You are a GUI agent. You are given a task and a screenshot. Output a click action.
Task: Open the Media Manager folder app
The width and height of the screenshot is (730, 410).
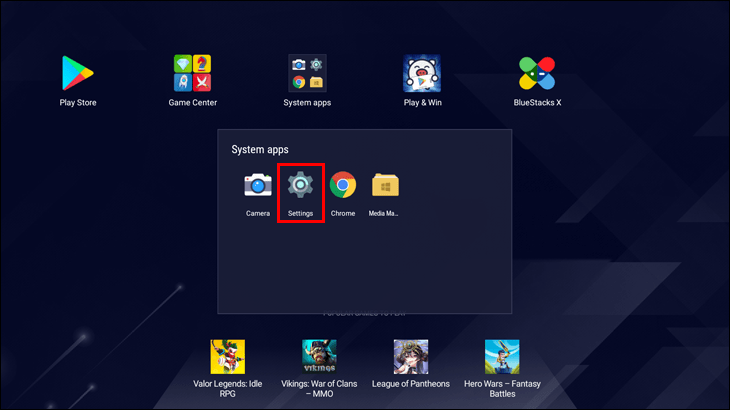click(385, 185)
